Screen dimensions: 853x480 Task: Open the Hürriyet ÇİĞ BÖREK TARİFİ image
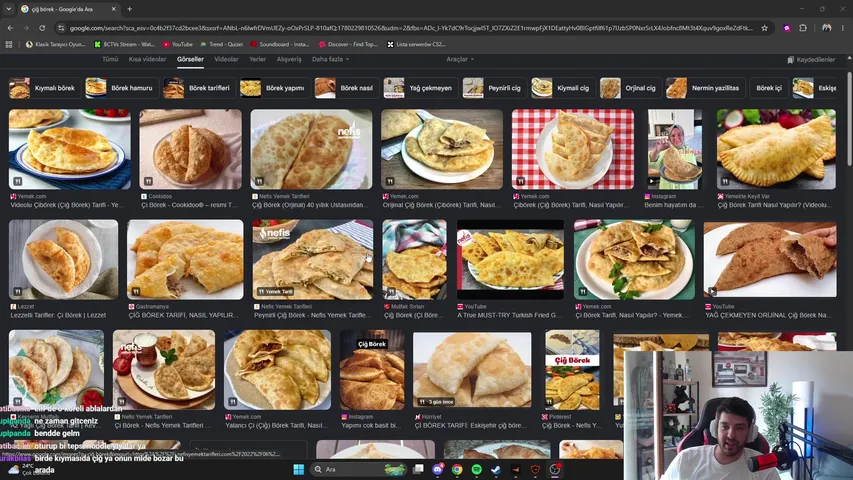[472, 370]
